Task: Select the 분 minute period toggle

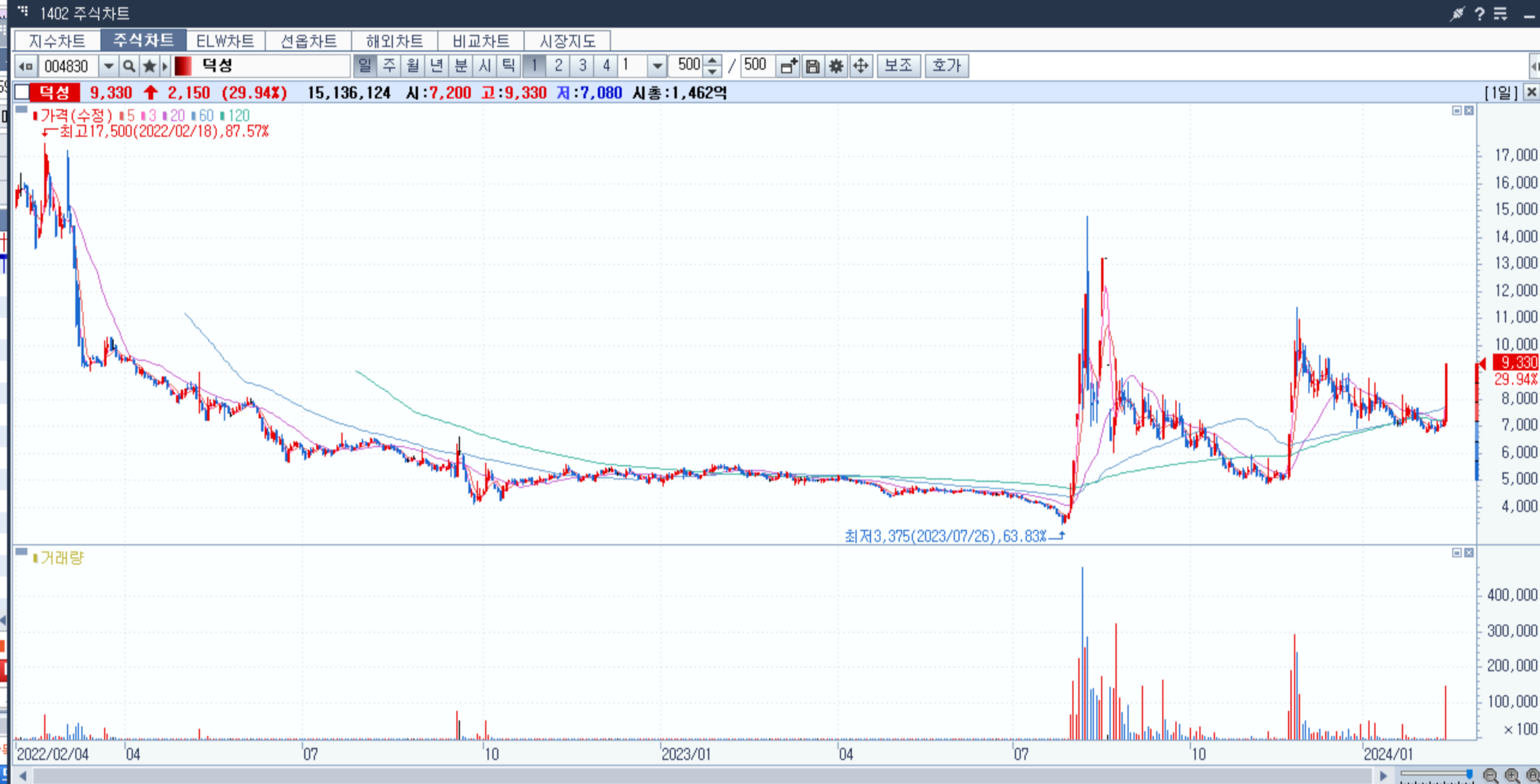Action: 461,66
